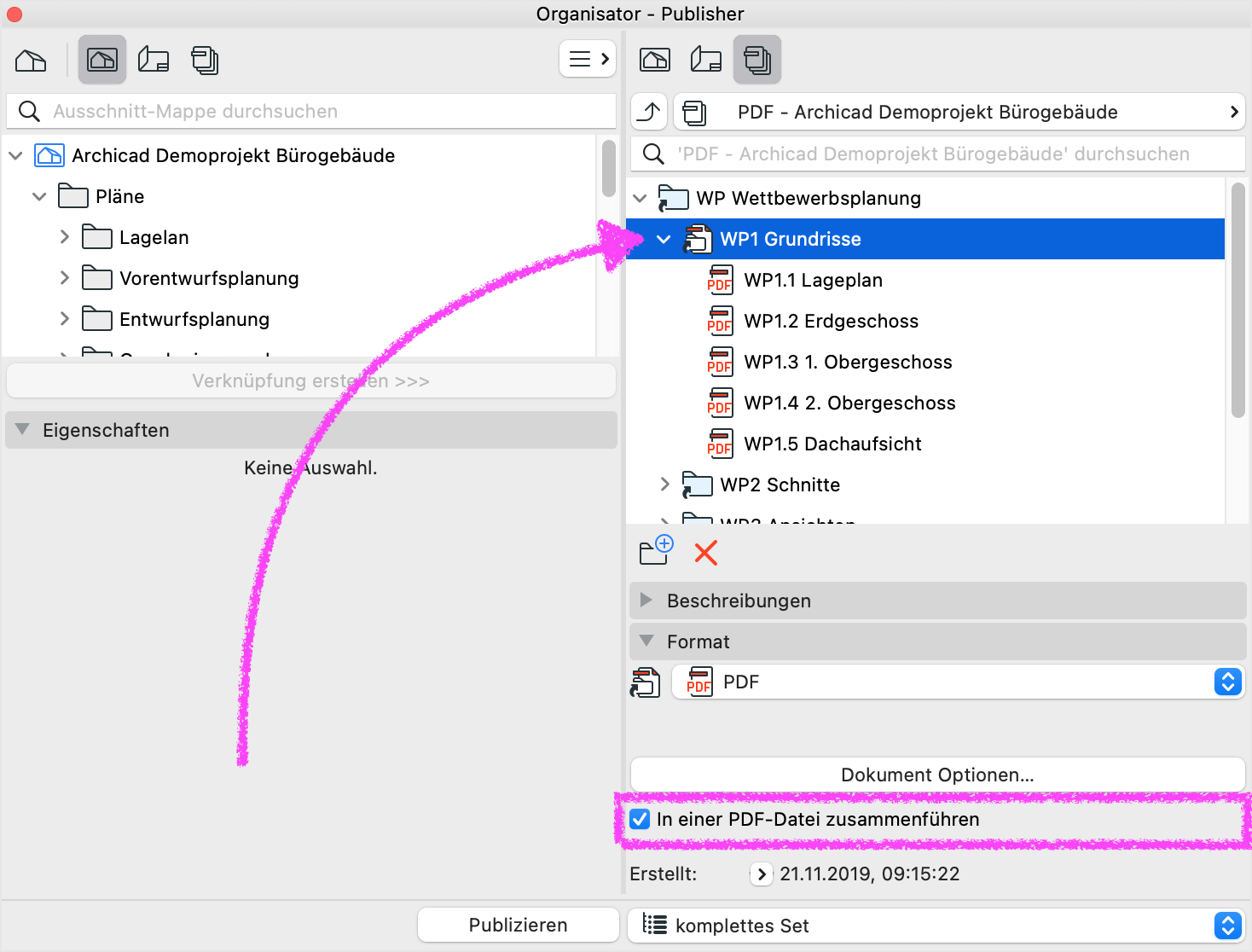Select the Lagelan folder icon
The width and height of the screenshot is (1252, 952).
pos(97,237)
